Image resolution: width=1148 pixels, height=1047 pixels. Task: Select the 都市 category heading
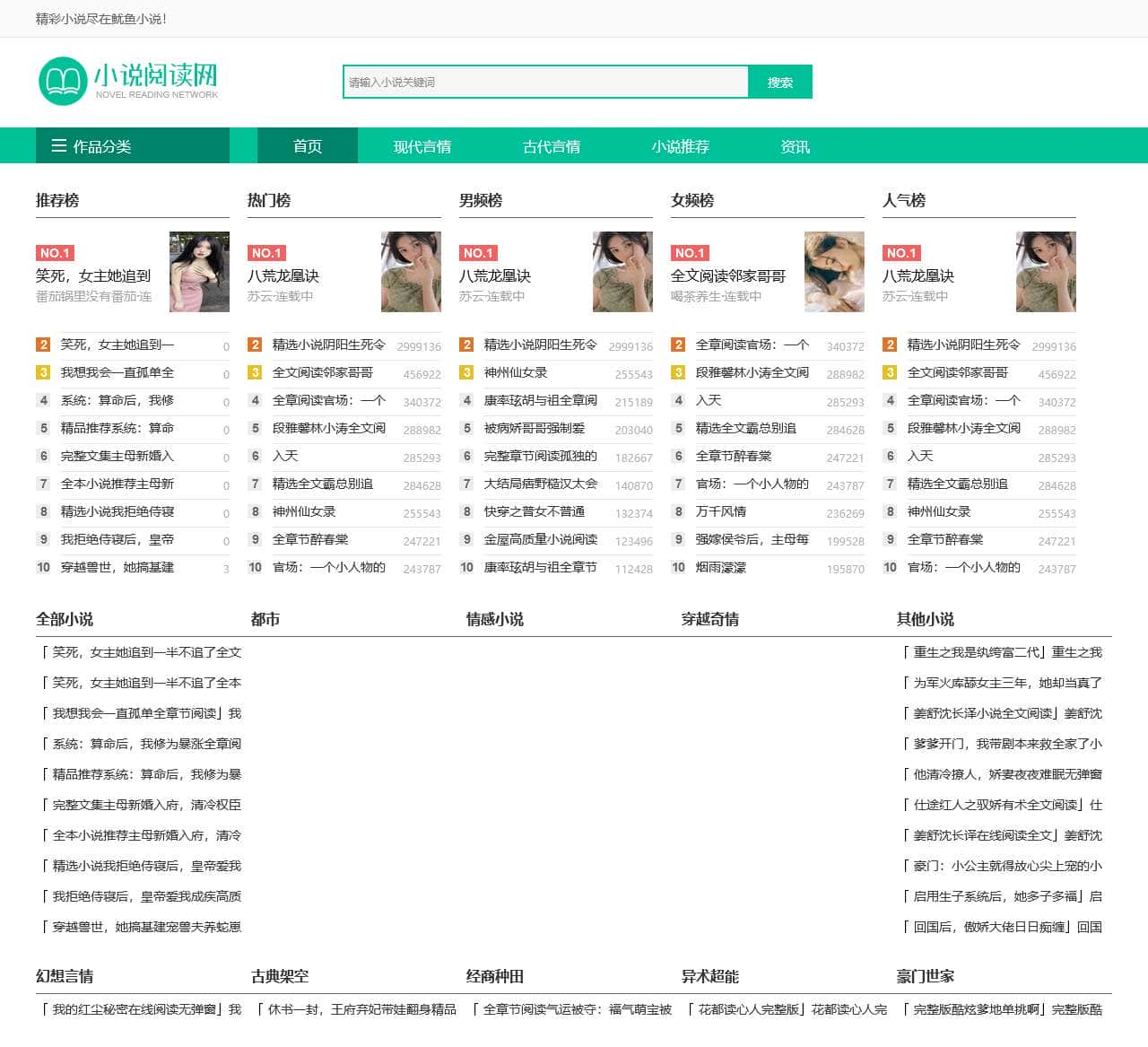tap(265, 619)
